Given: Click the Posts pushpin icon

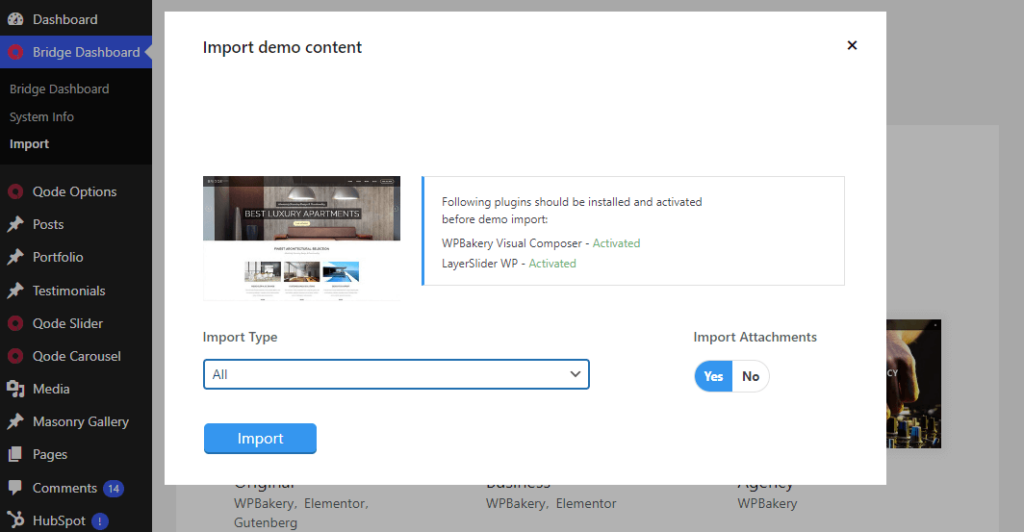Looking at the screenshot, I should [15, 225].
